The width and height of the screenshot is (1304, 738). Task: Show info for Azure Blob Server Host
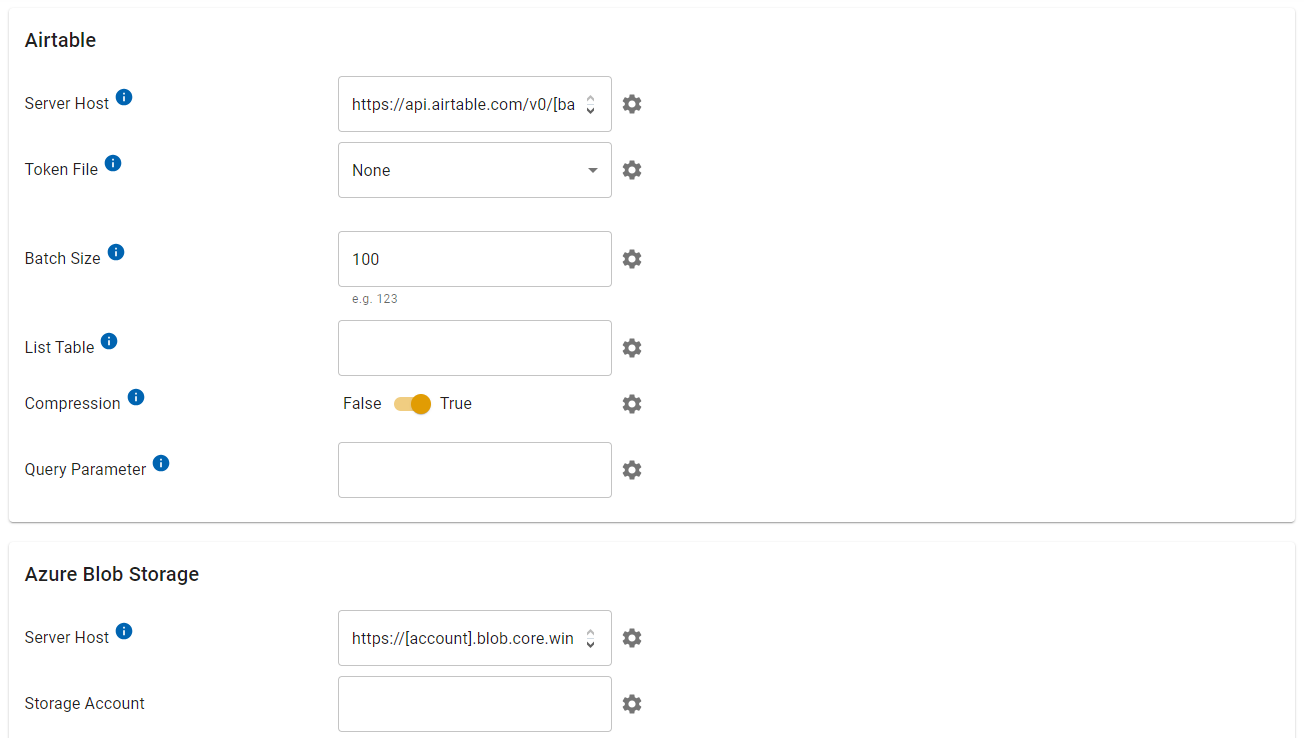coord(124,631)
